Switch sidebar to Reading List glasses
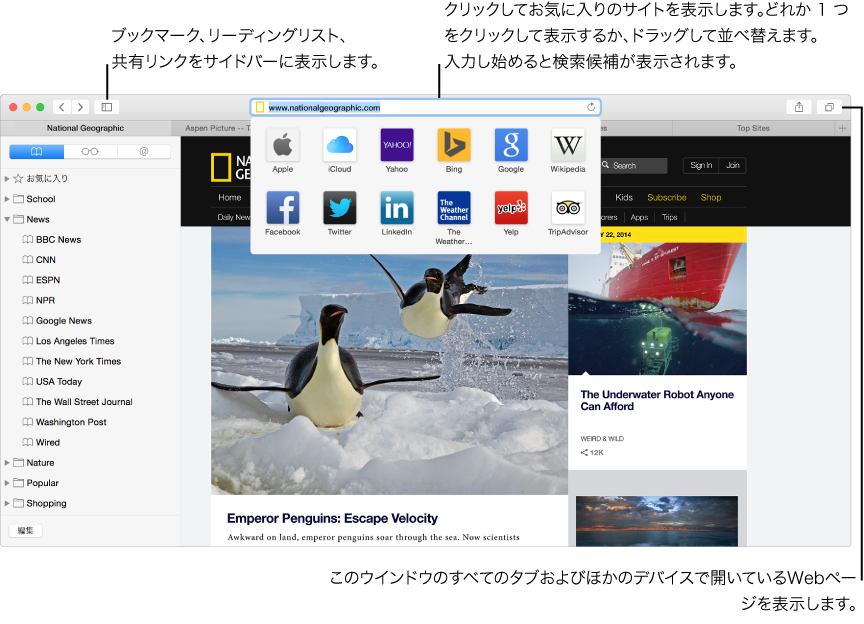This screenshot has width=864, height=624. [90, 152]
